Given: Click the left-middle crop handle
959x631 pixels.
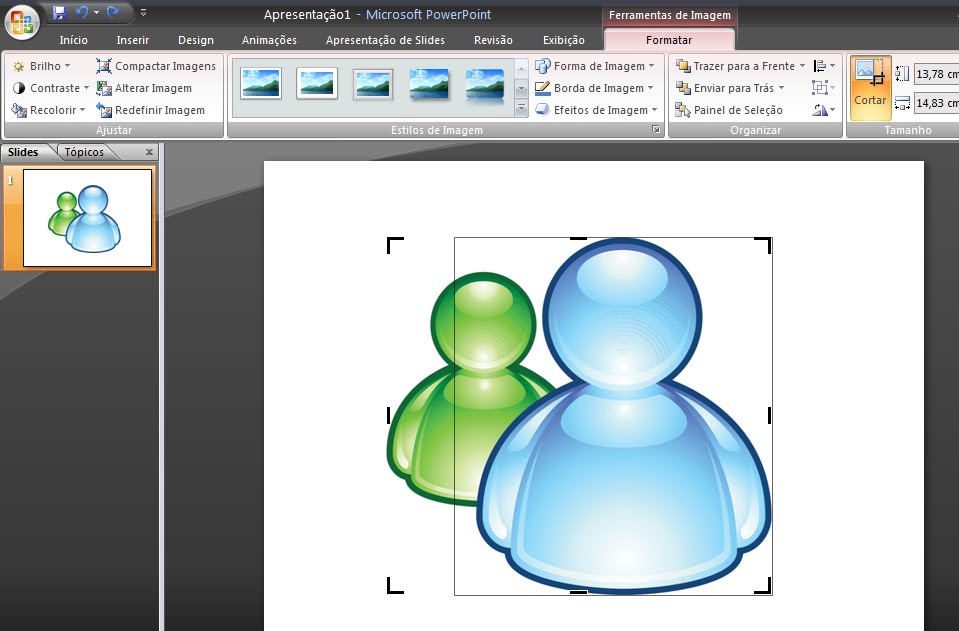Looking at the screenshot, I should (x=389, y=416).
